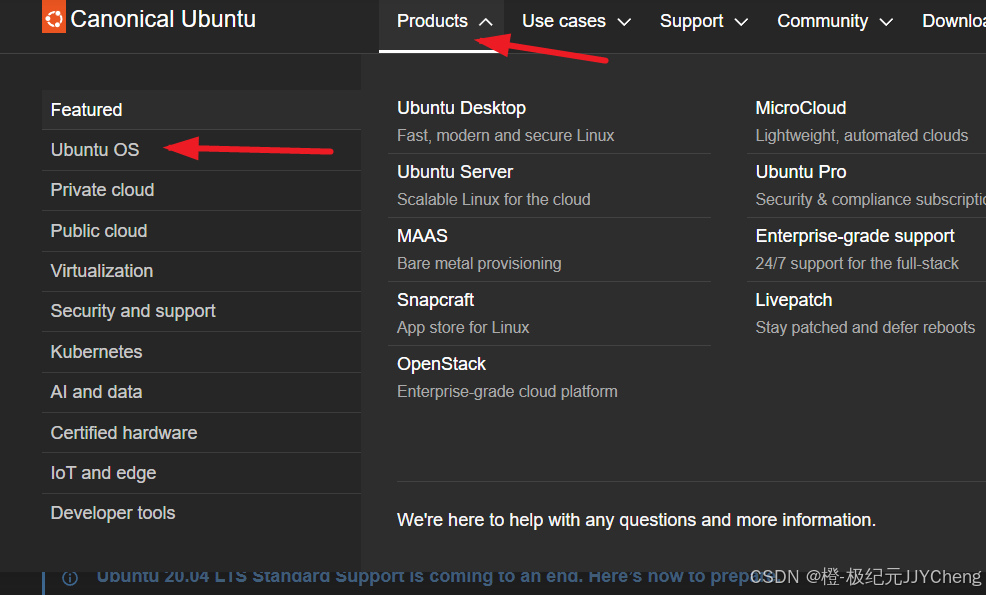This screenshot has height=595, width=986.
Task: Click 'Security & compliance subscription' description
Action: pyautogui.click(x=871, y=199)
